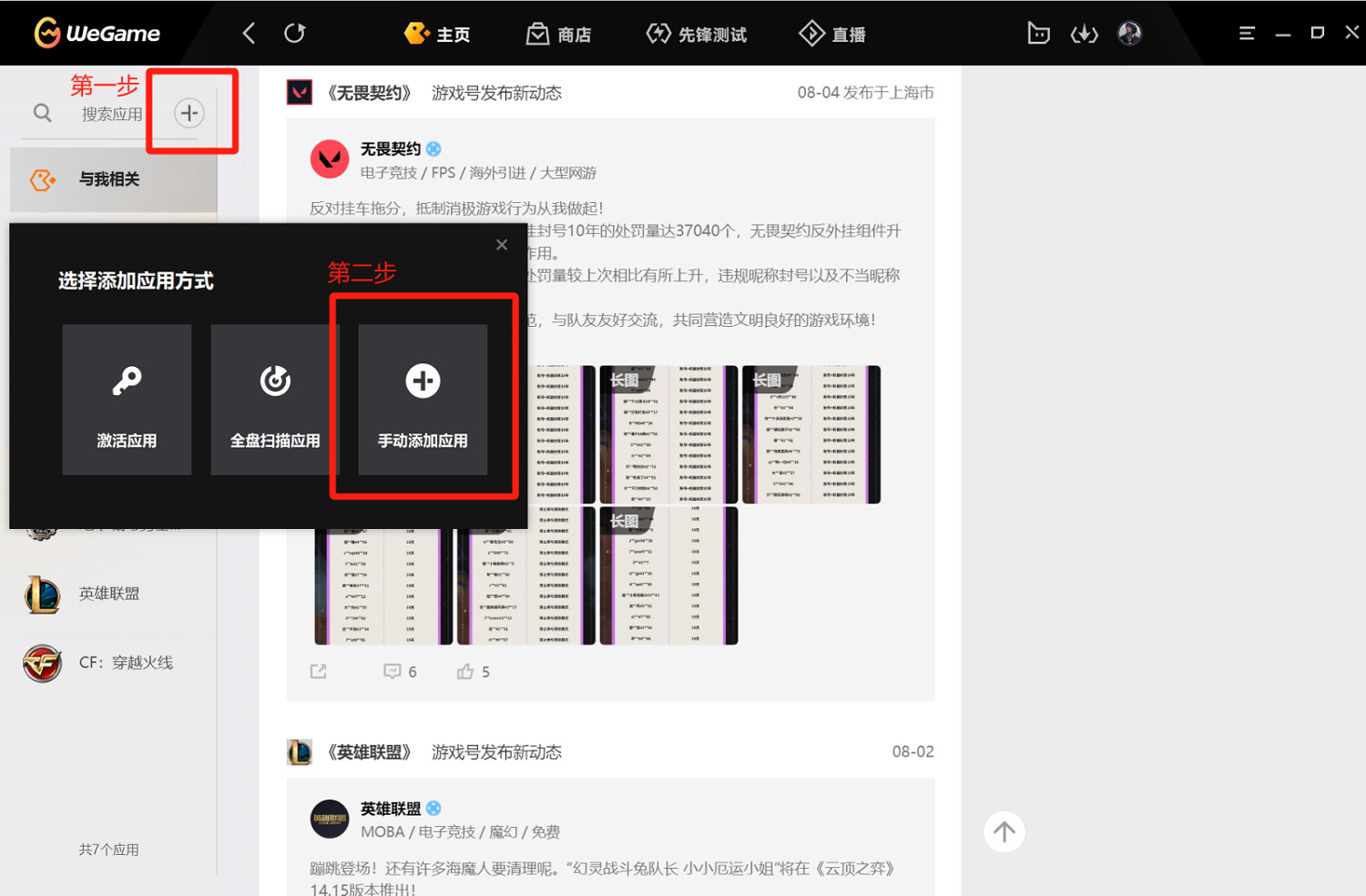Switch to the 商店 tab
The width and height of the screenshot is (1366, 896).
[x=559, y=35]
